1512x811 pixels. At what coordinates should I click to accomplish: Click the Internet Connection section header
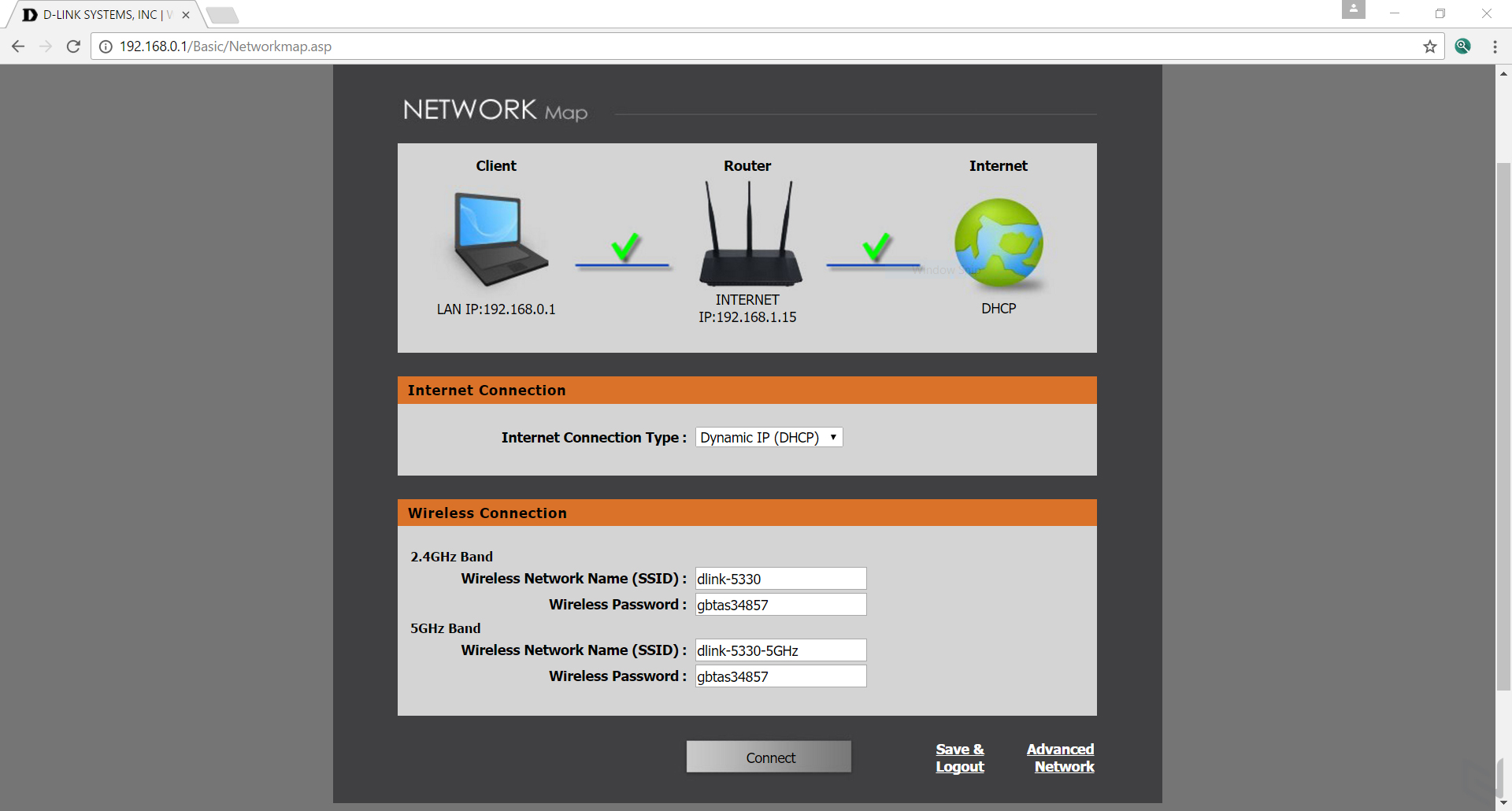(747, 391)
